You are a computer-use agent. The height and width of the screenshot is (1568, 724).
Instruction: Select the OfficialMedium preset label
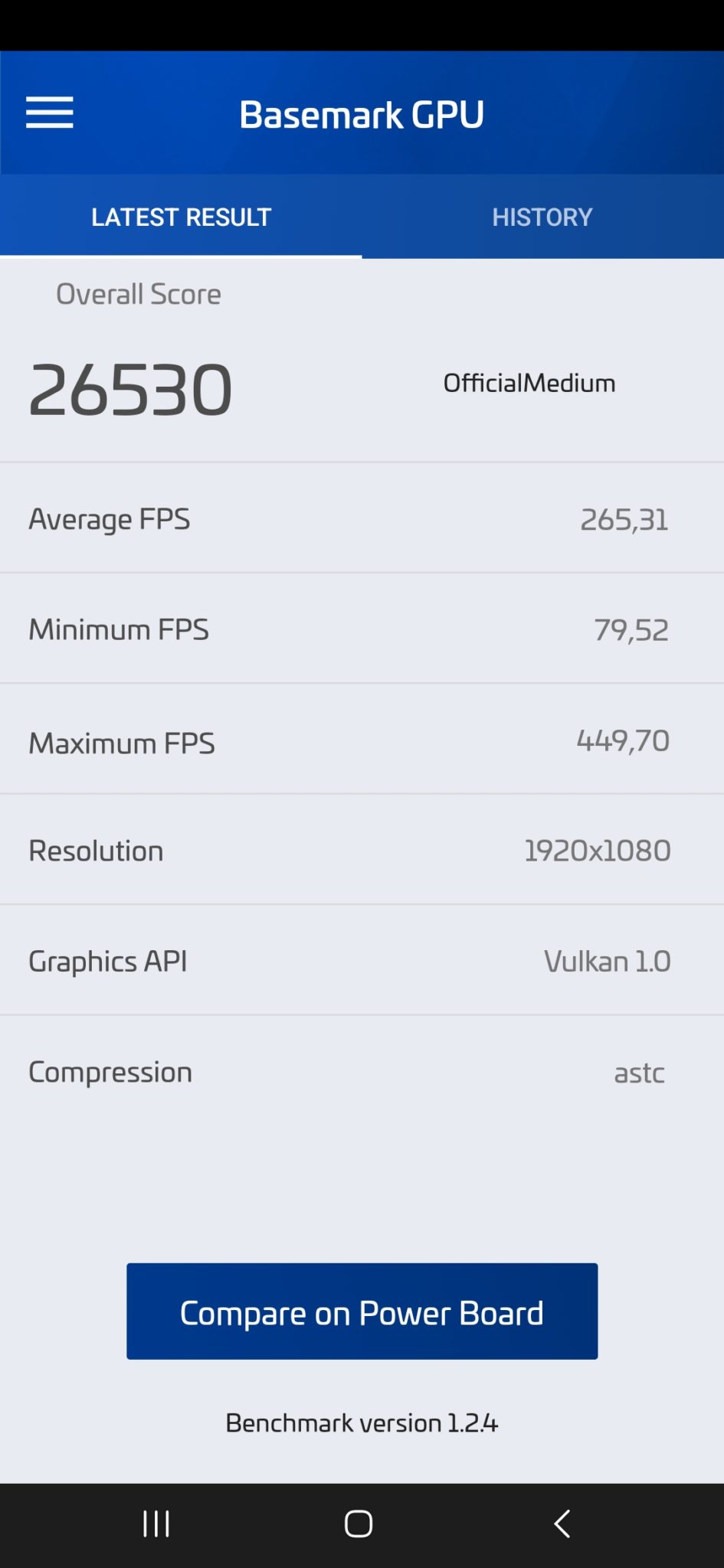pos(529,383)
